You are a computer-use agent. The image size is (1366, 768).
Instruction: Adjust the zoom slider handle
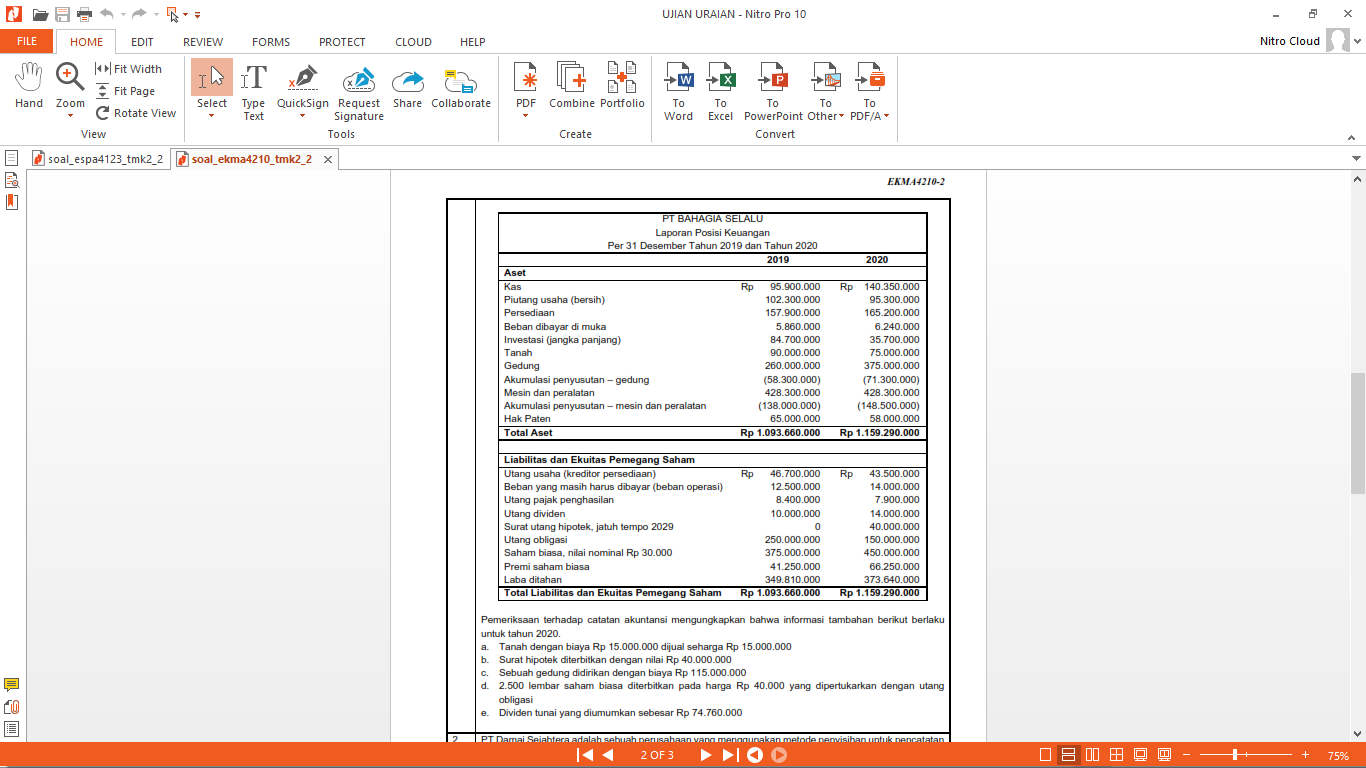pyautogui.click(x=1235, y=755)
